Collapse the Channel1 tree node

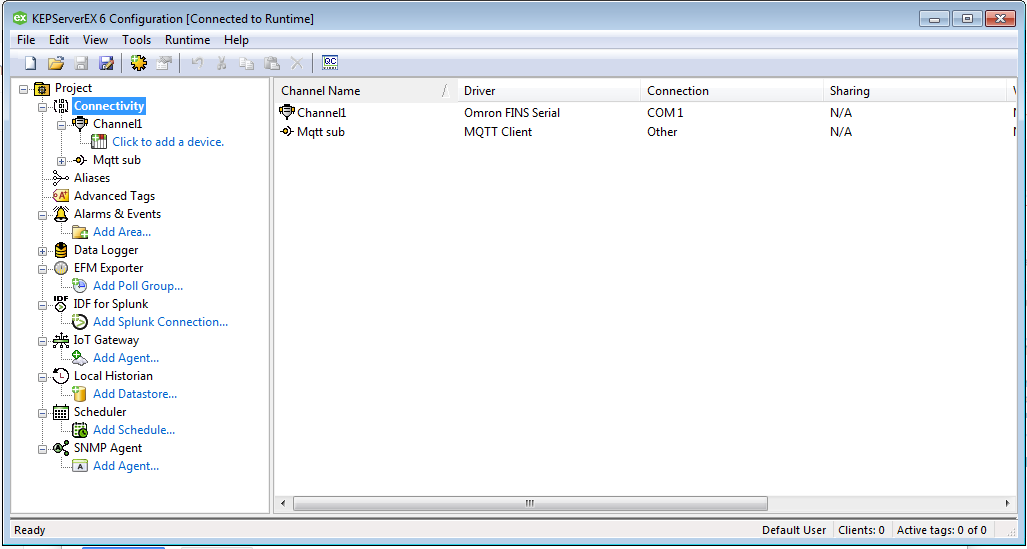coord(62,124)
